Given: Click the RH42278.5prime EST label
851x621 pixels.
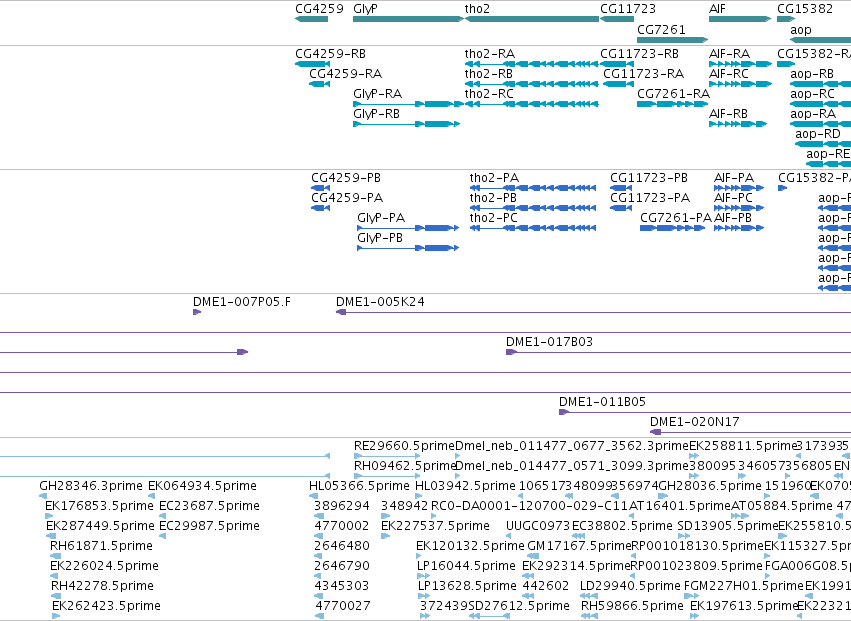Looking at the screenshot, I should 103,586.
